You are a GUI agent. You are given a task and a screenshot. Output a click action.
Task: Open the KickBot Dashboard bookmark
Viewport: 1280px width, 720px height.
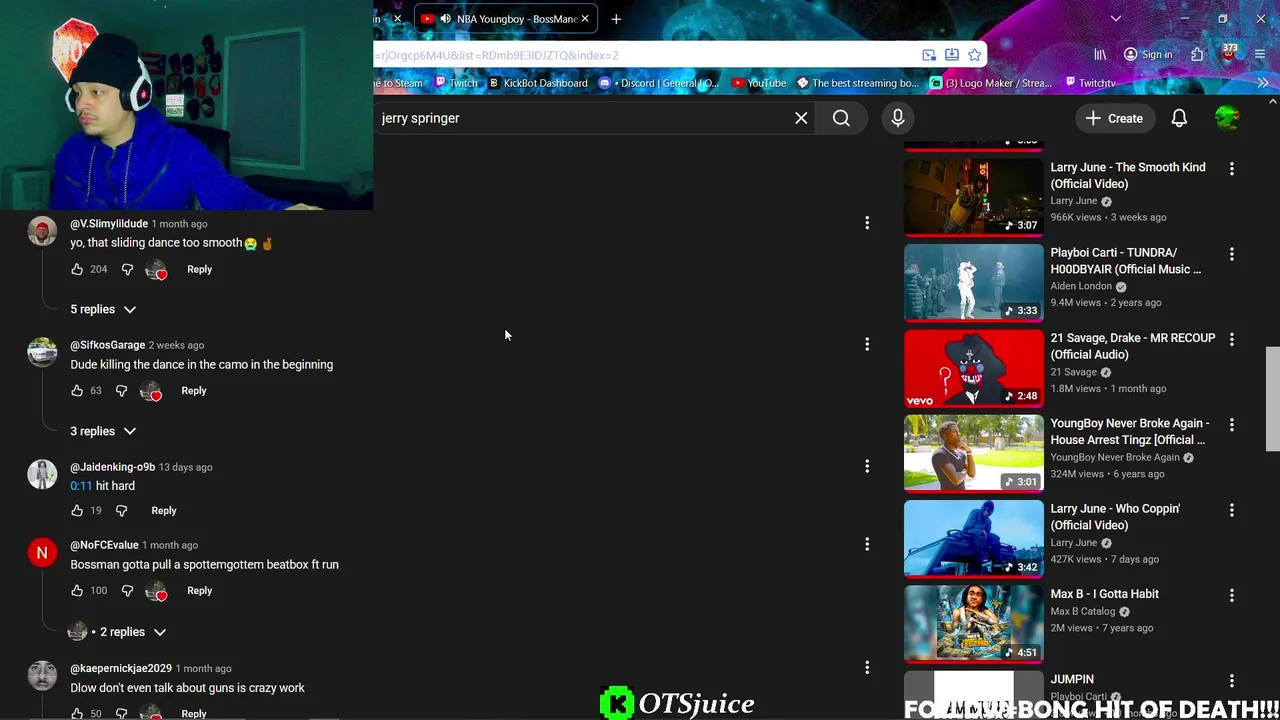[x=538, y=83]
